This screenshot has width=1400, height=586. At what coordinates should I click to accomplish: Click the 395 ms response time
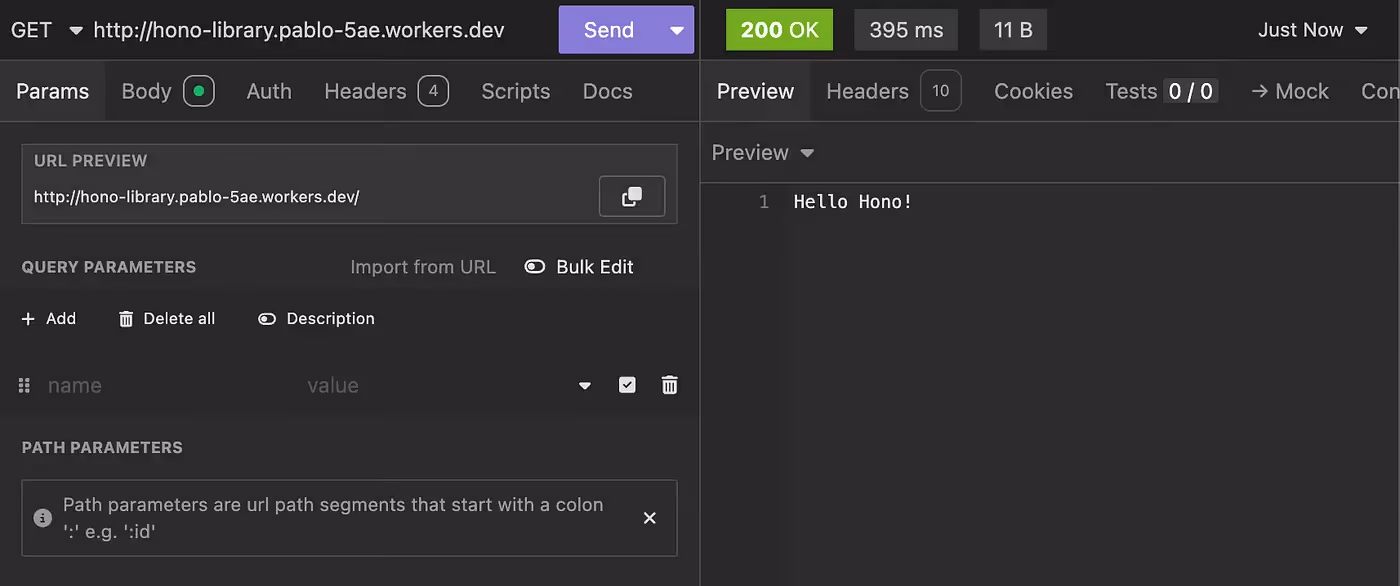906,30
